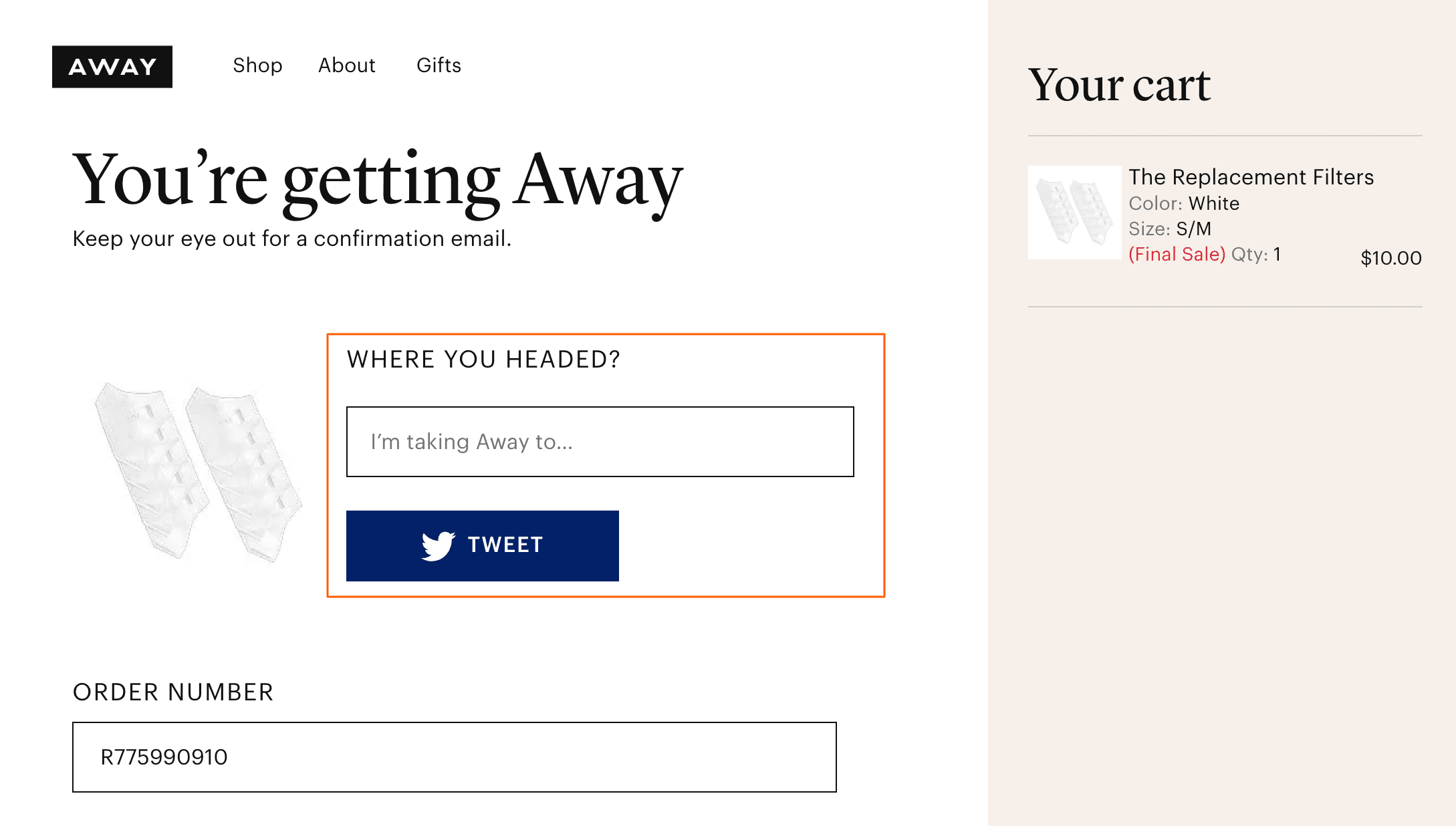Navigate to the Gifts section
The image size is (1456, 826).
(x=439, y=65)
